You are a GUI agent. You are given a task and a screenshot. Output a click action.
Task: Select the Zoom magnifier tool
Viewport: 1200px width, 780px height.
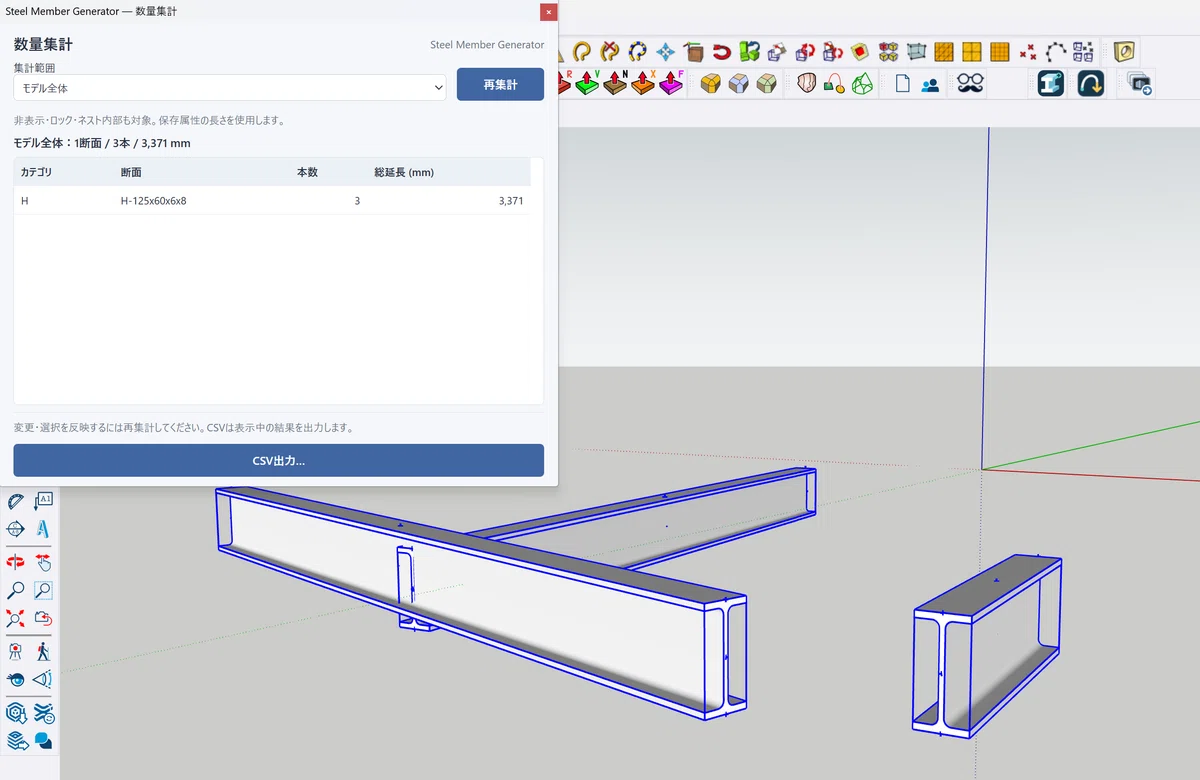pyautogui.click(x=15, y=590)
